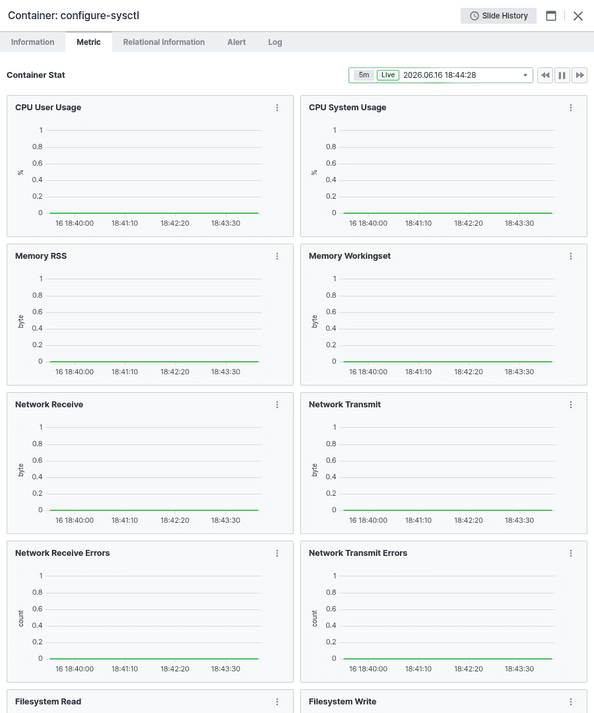Click the green line in CPU User Usage chart

154,213
